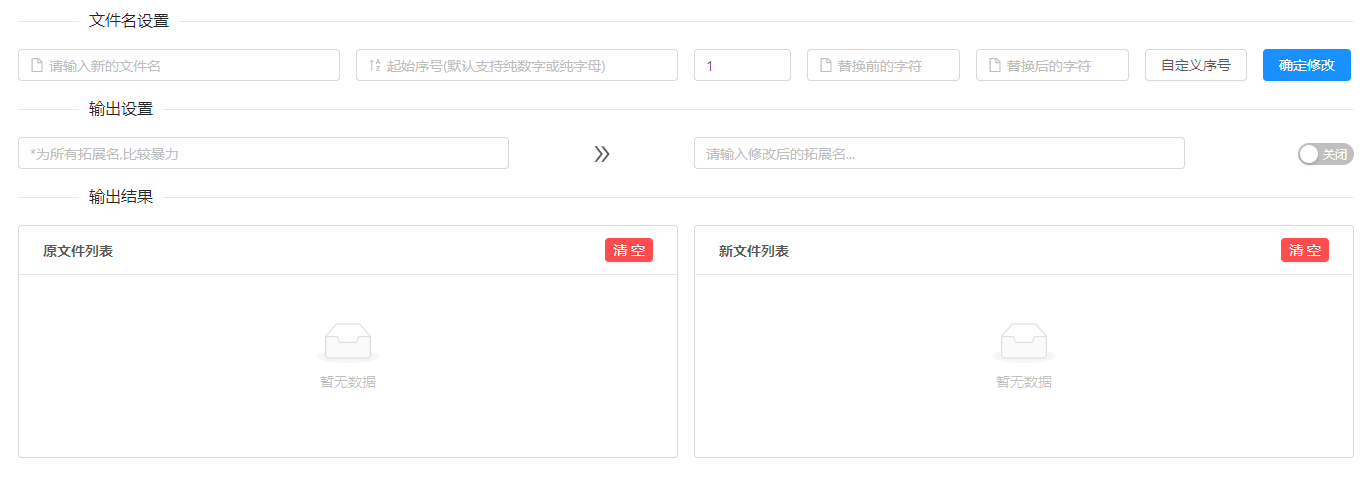The height and width of the screenshot is (493, 1371).
Task: Click the 新文件列表 panel header title
Action: coord(754,251)
